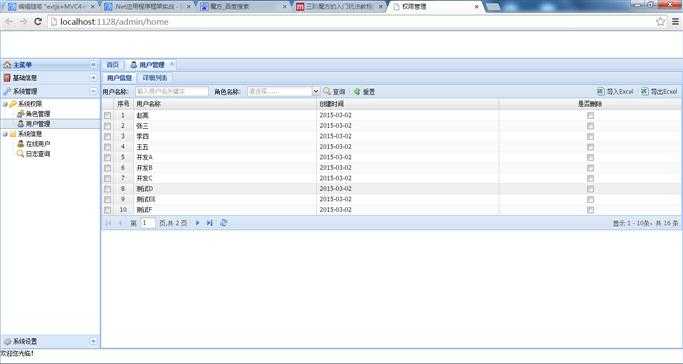Check the row selector for 王五
This screenshot has width=683, height=364.
[108, 147]
